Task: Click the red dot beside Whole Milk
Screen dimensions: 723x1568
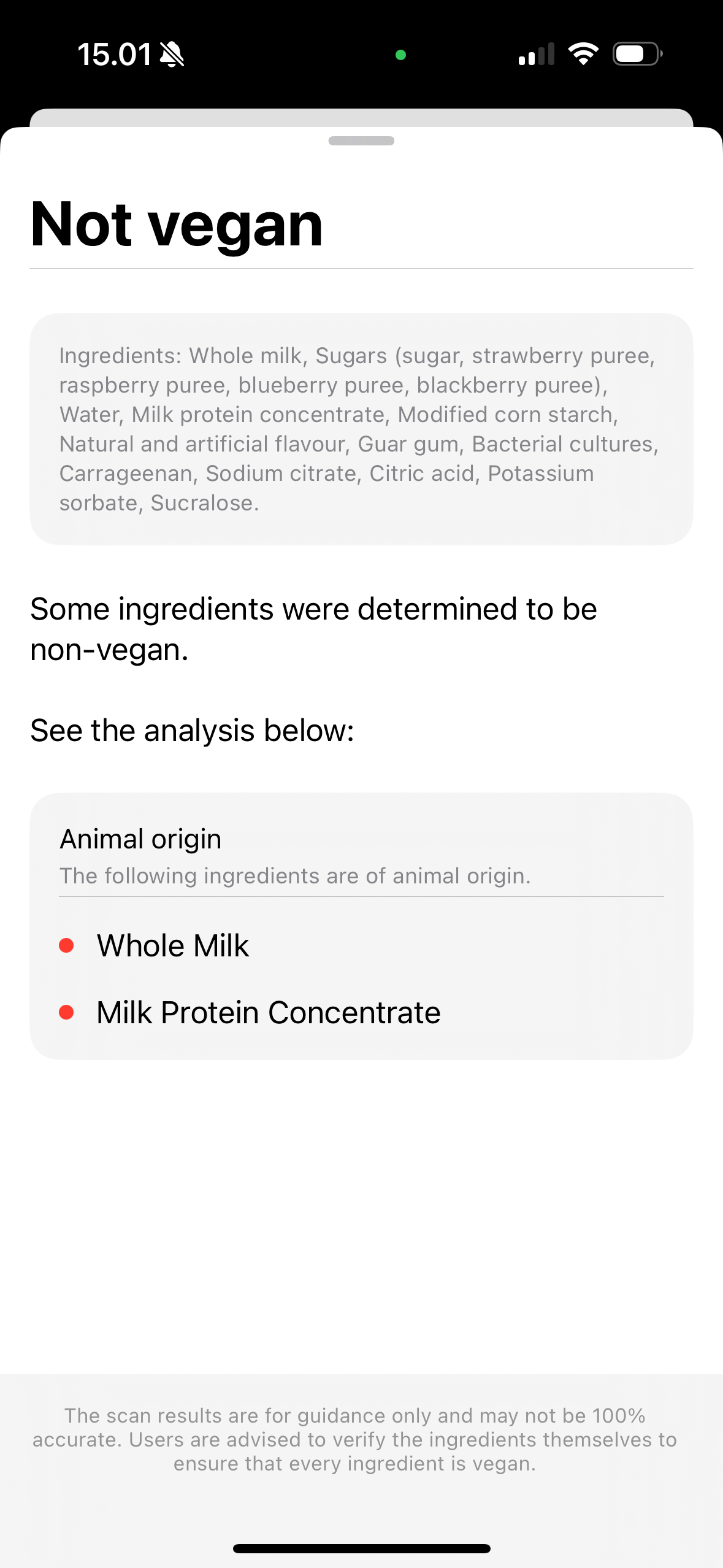Action: pyautogui.click(x=66, y=945)
